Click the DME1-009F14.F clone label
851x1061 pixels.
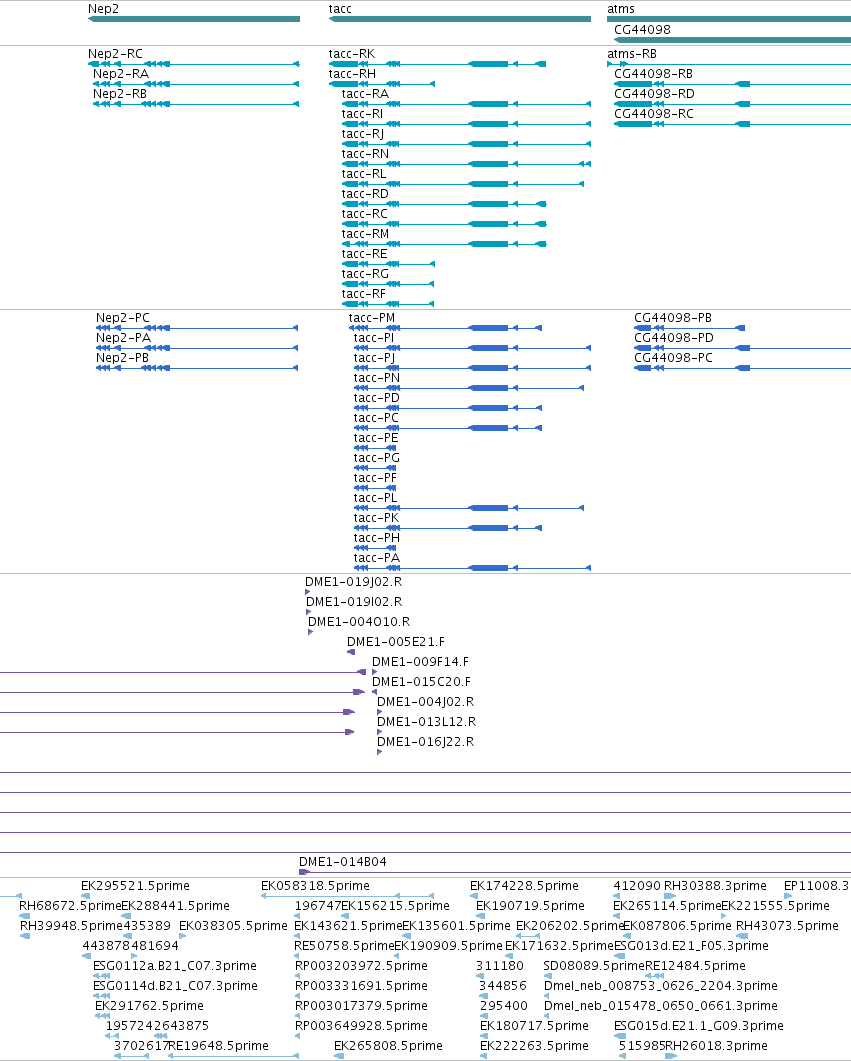pos(420,662)
